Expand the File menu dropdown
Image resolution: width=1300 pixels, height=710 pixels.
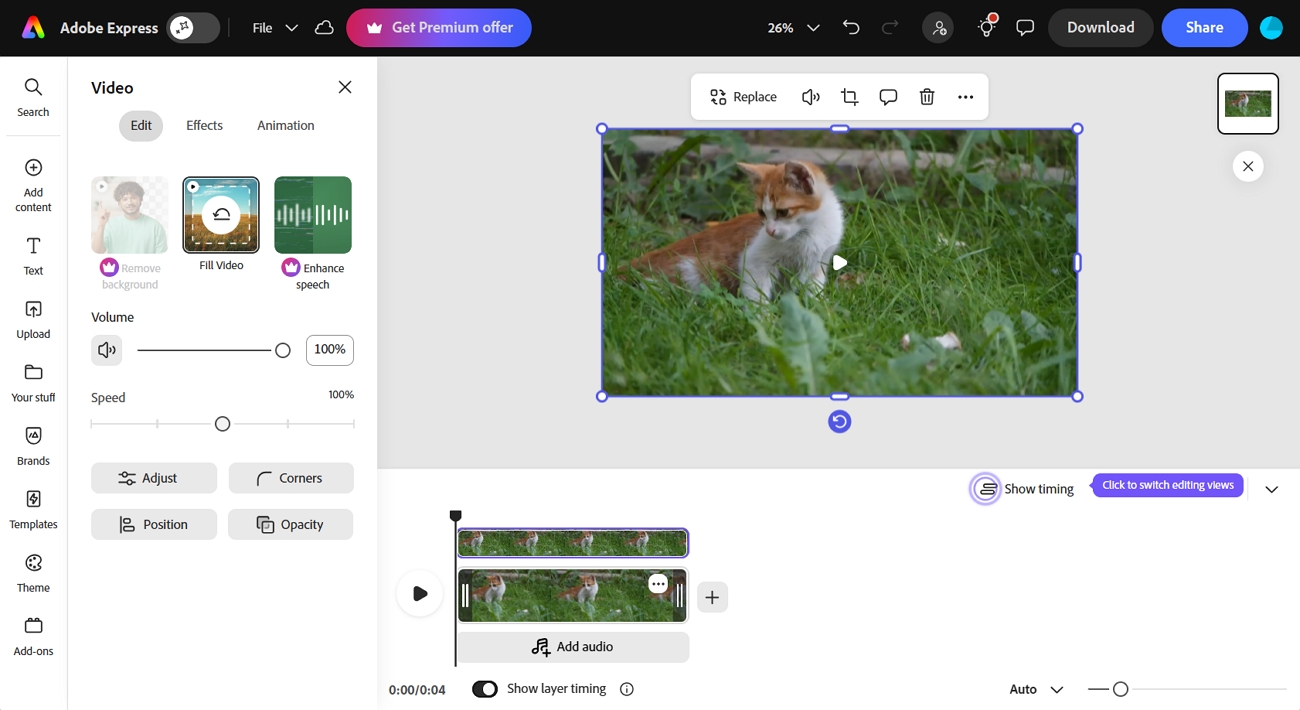[x=275, y=28]
